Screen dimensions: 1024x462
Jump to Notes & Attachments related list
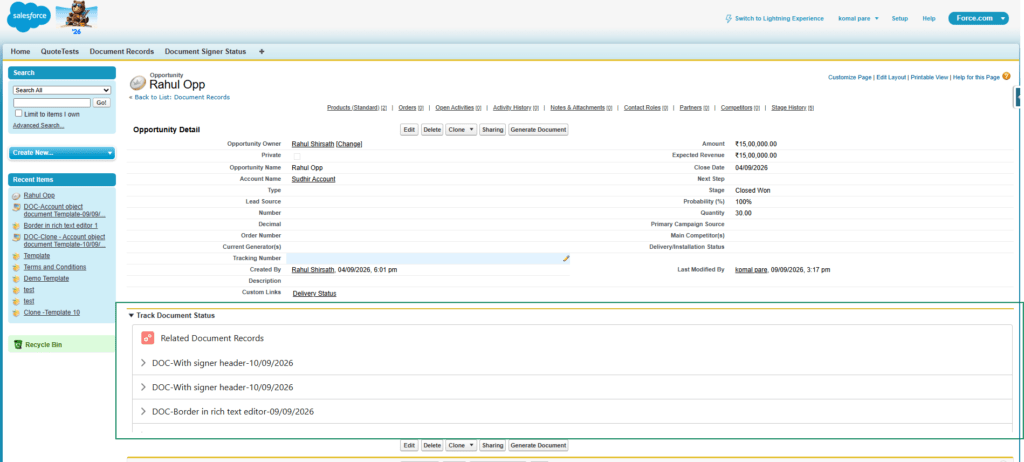(581, 107)
